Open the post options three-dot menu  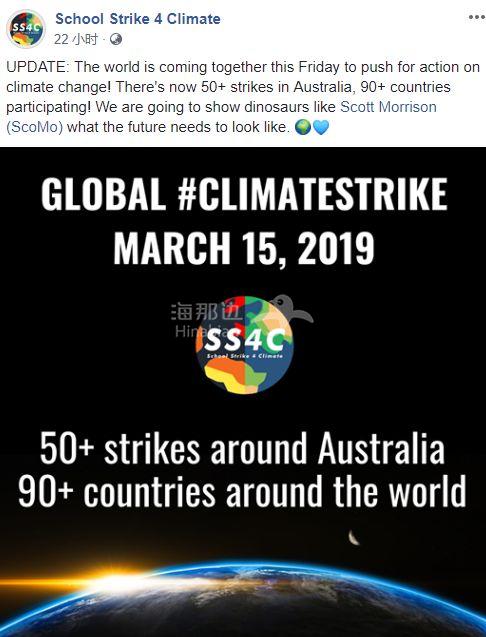tap(477, 17)
